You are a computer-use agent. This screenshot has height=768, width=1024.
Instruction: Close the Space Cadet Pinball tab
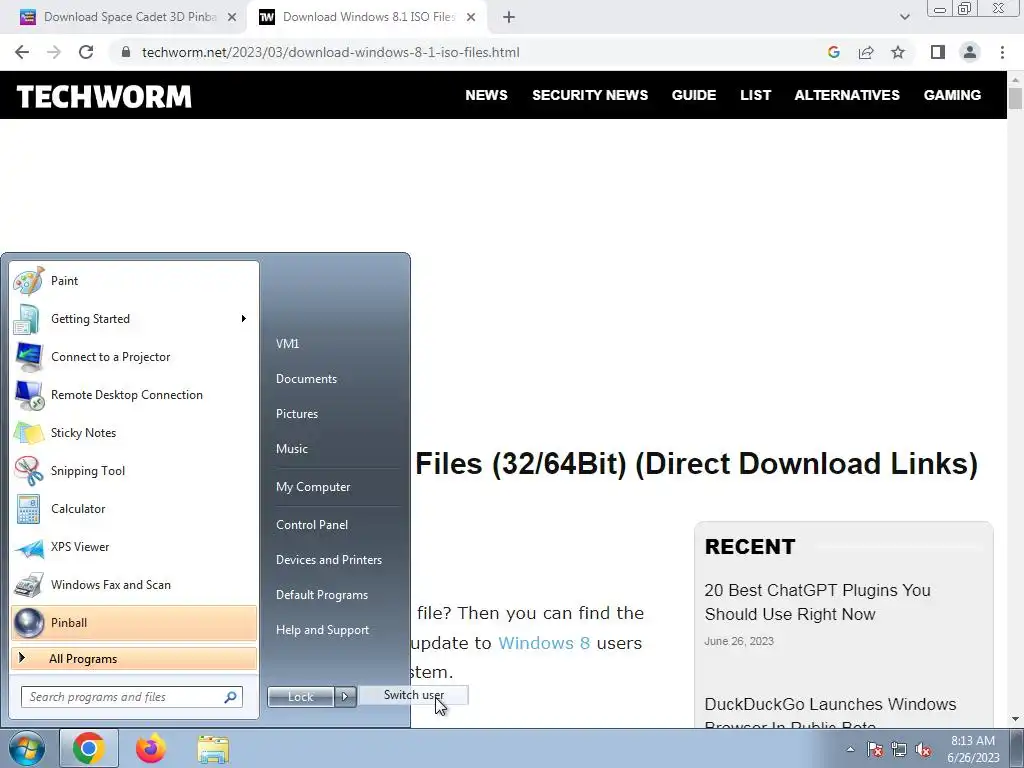232,18
